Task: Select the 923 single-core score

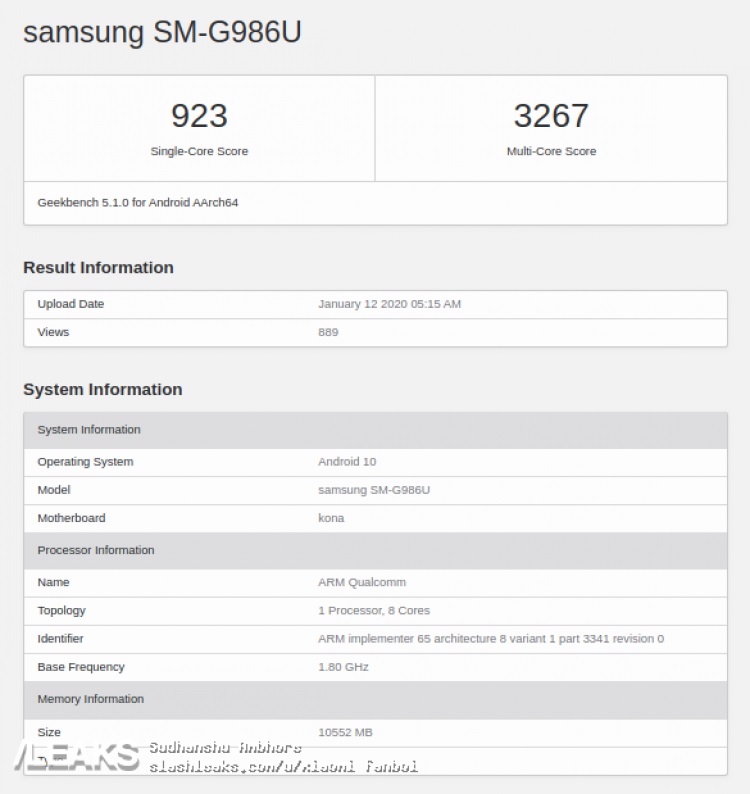Action: point(199,116)
